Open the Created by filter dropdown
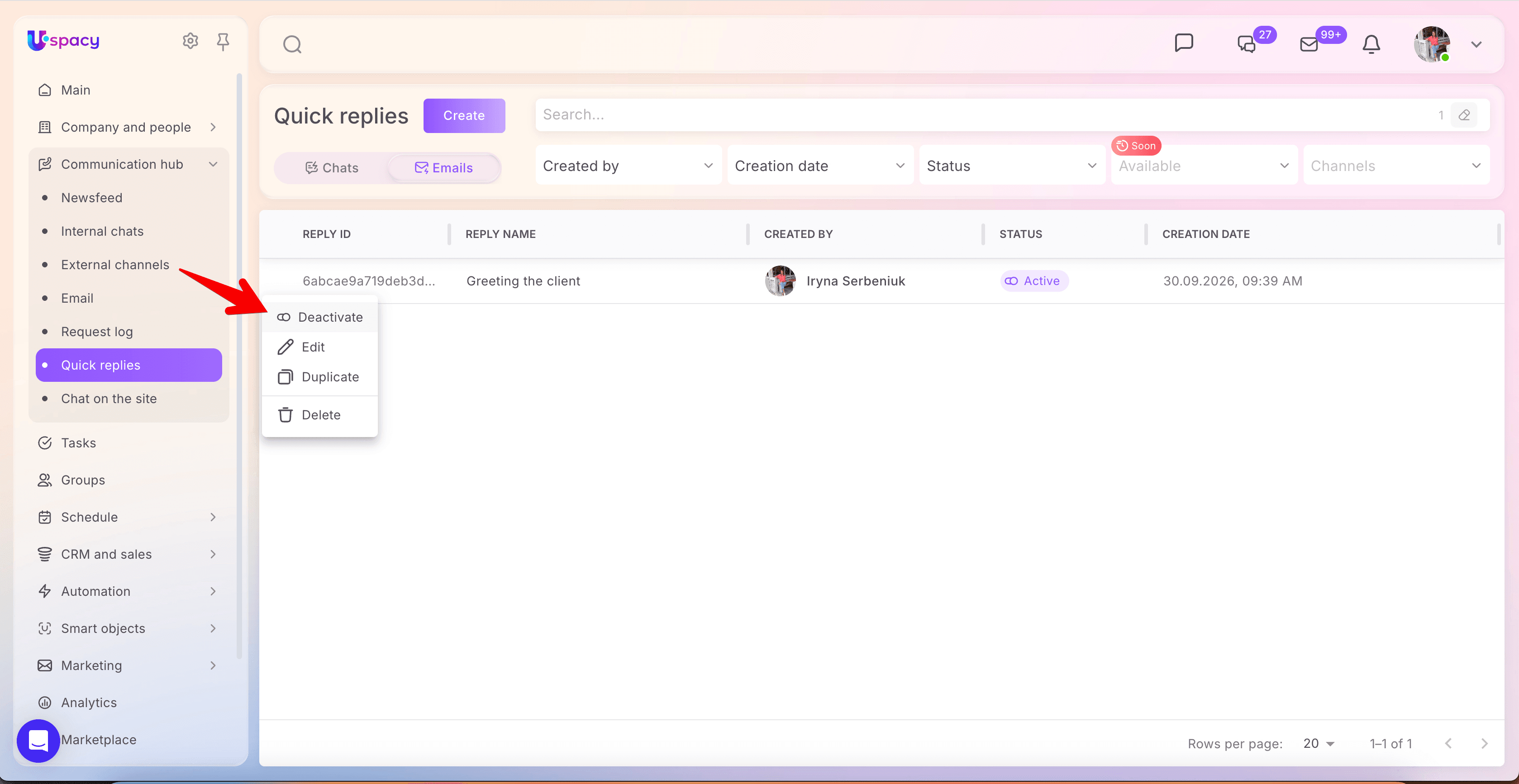The height and width of the screenshot is (784, 1519). pyautogui.click(x=628, y=166)
